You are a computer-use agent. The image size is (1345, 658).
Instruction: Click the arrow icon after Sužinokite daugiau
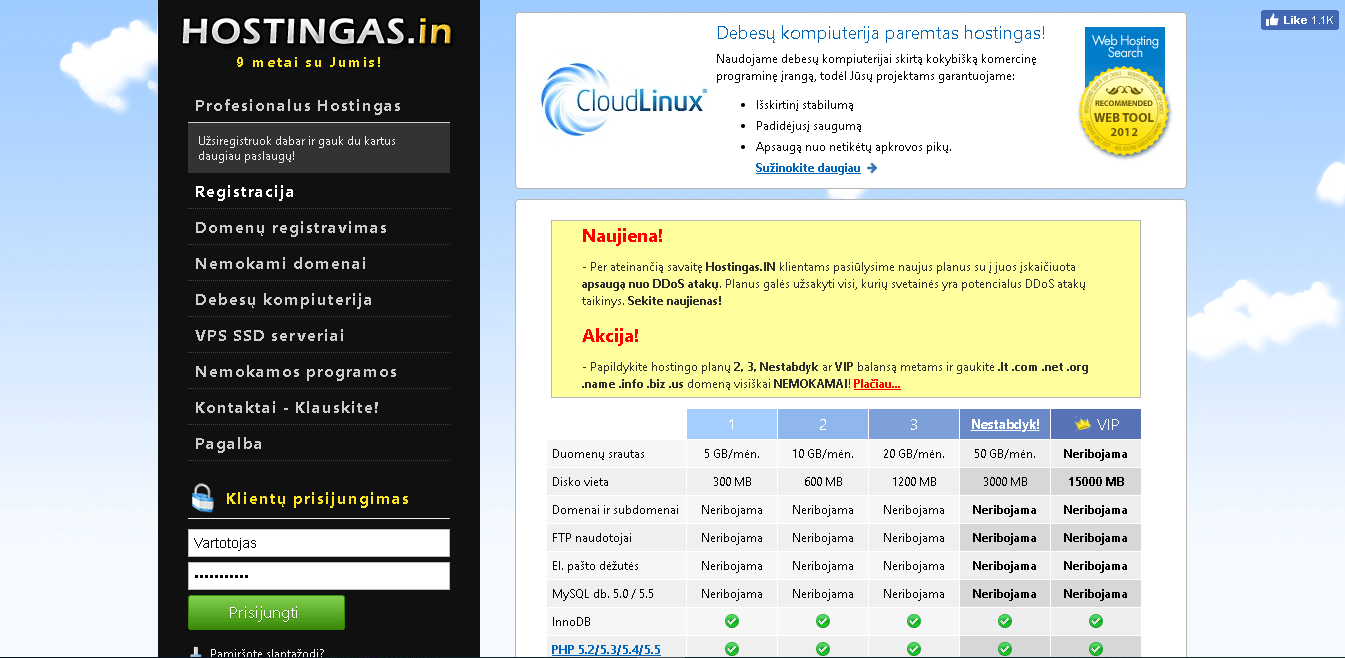(x=872, y=168)
